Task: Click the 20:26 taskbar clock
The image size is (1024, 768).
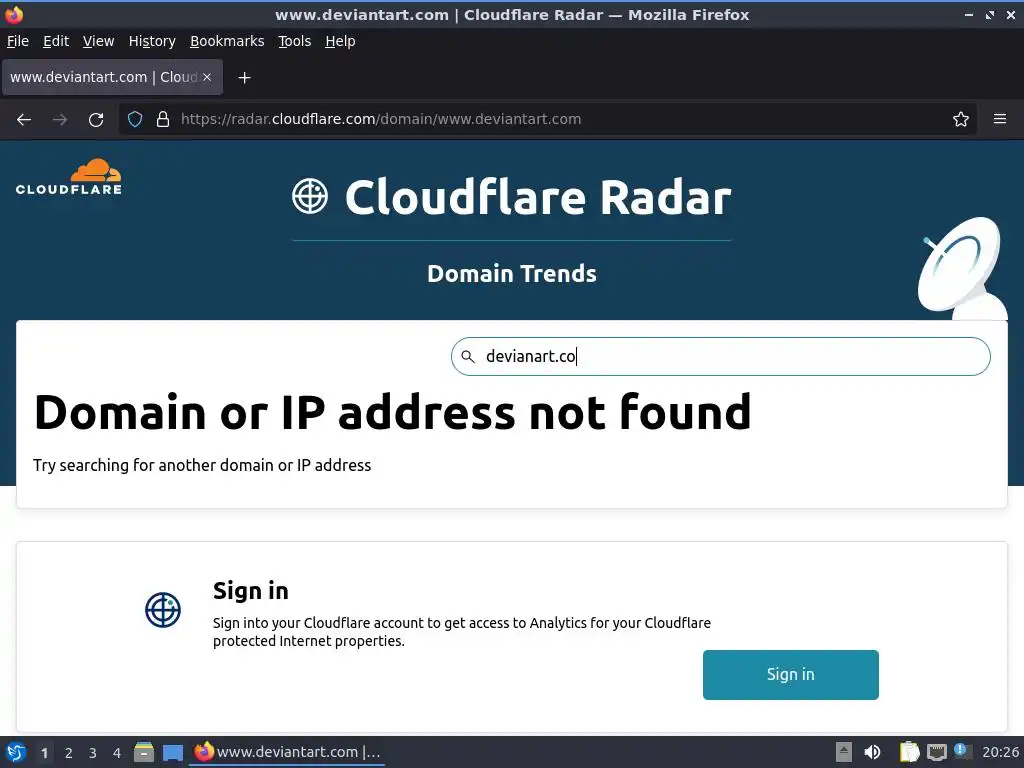Action: pos(1000,752)
